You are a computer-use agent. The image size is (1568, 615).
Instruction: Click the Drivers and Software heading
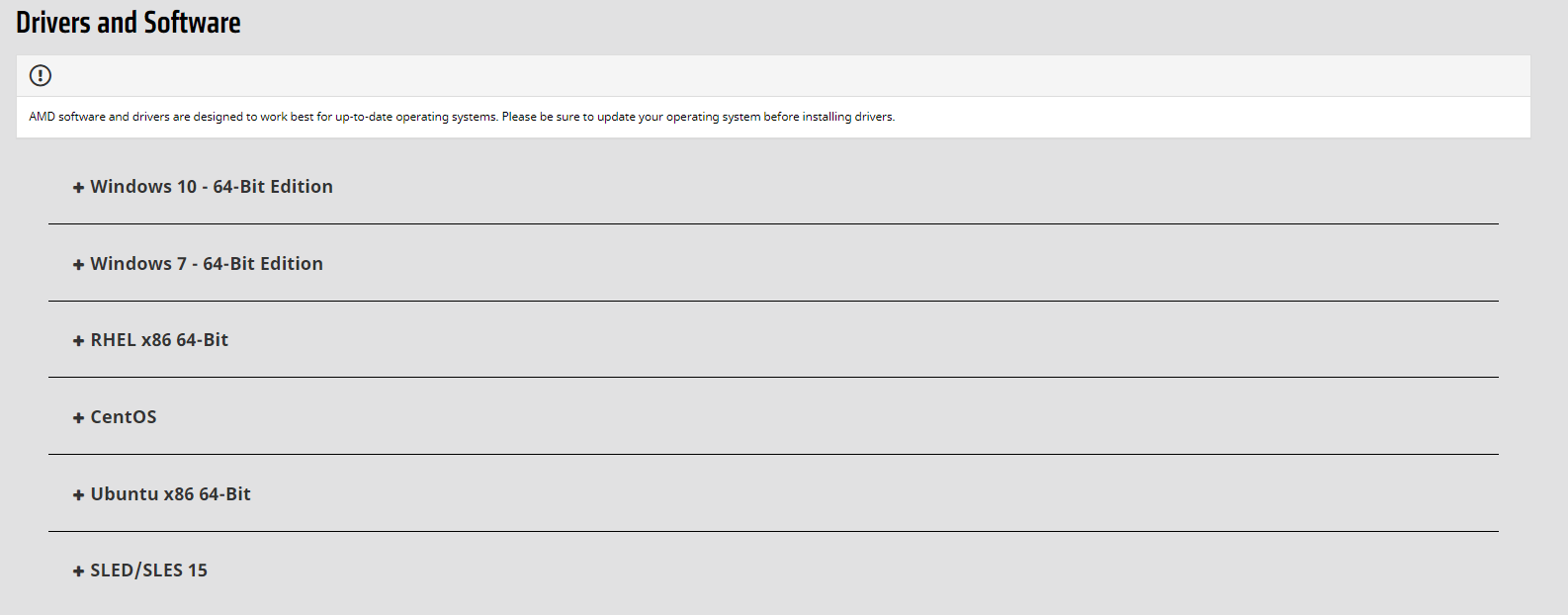pos(129,23)
